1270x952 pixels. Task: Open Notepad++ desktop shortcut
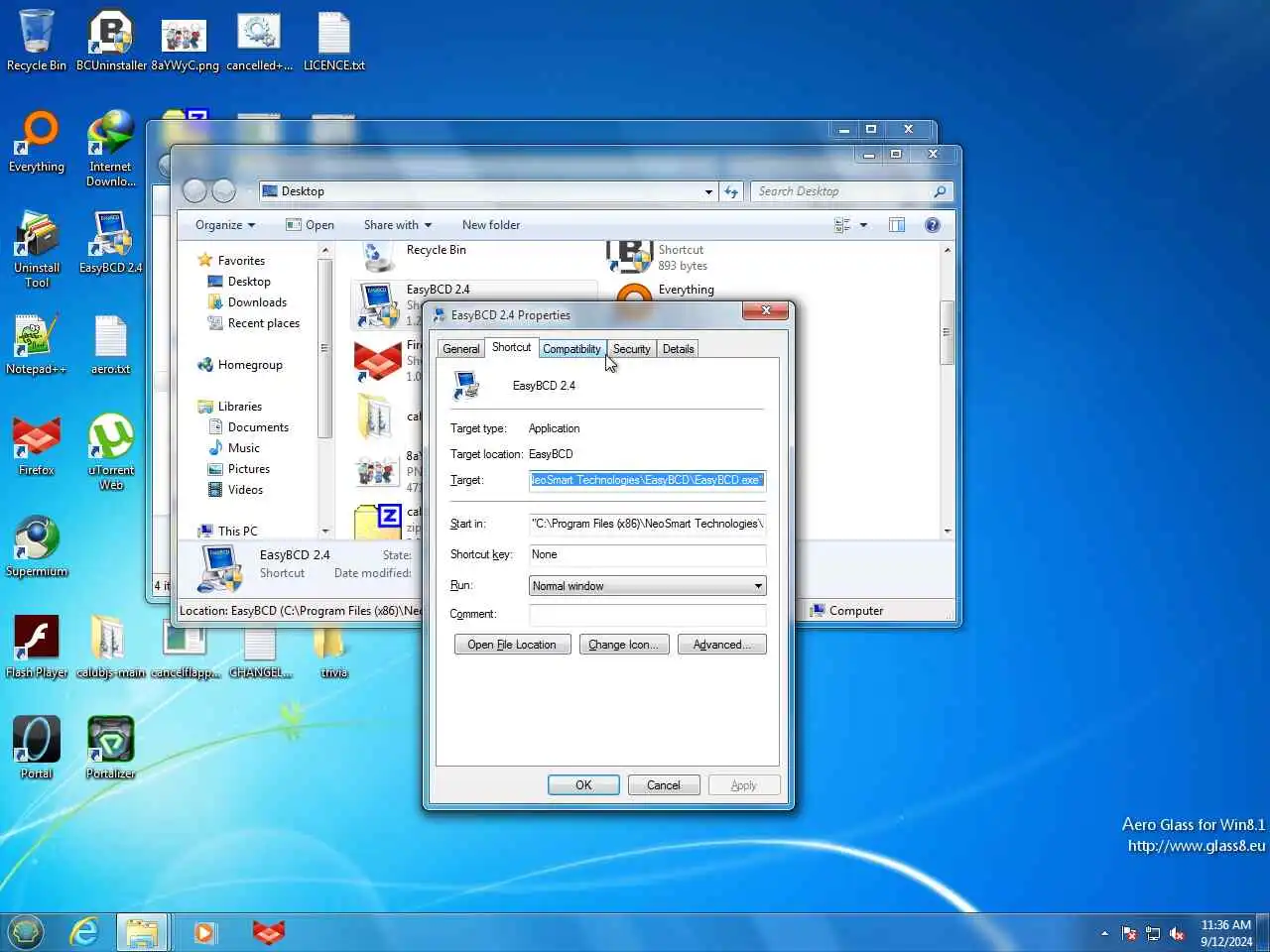(x=37, y=343)
